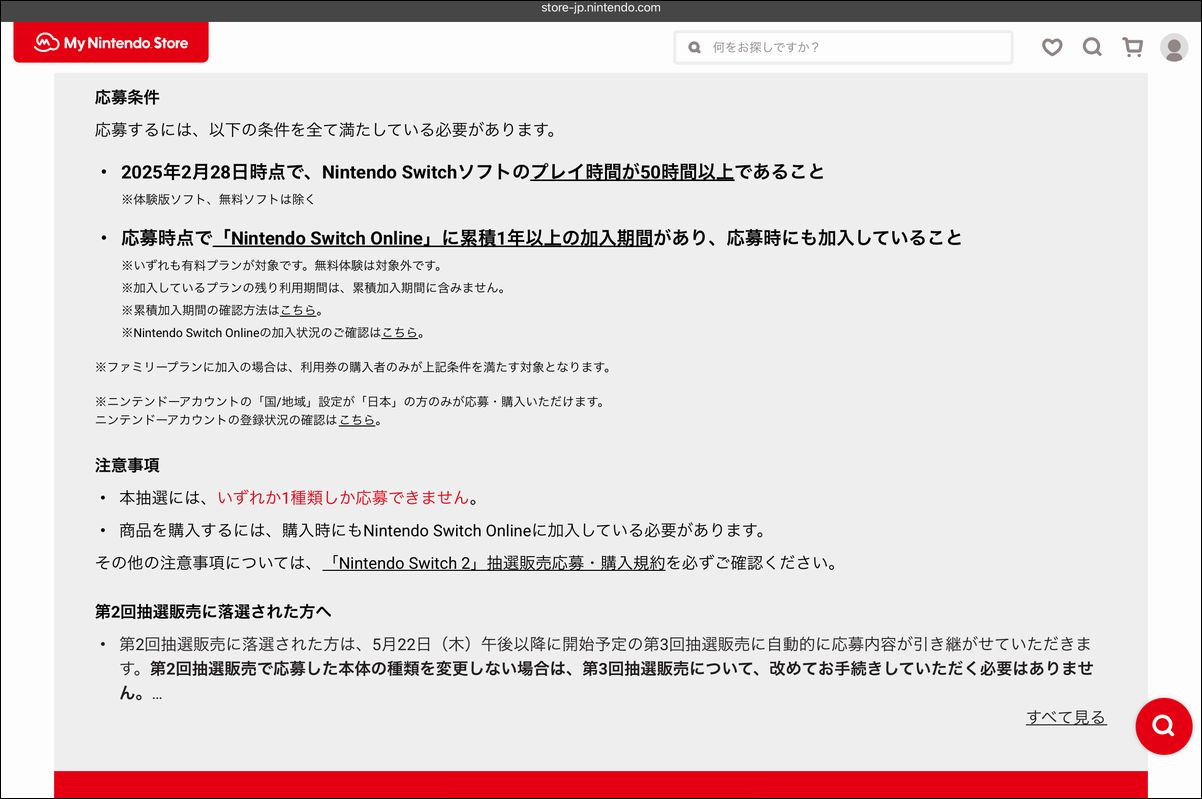The height and width of the screenshot is (799, 1202).
Task: Click the ※加入しているプランの残り利用期間 note
Action: click(x=313, y=288)
